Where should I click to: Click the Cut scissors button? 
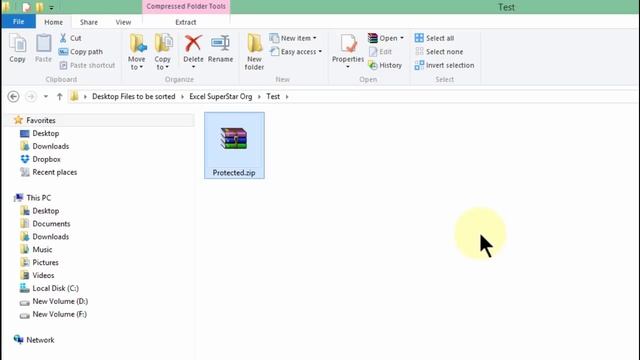(70, 38)
